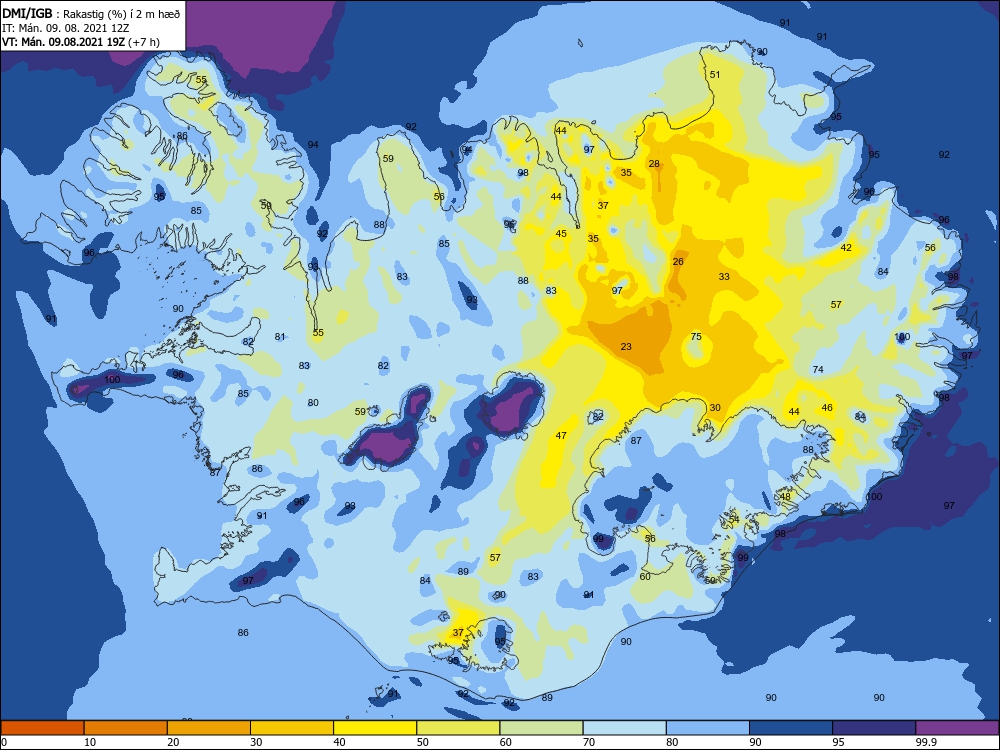Image resolution: width=1000 pixels, height=750 pixels.
Task: Click the map humidity value "81"
Action: (x=281, y=337)
